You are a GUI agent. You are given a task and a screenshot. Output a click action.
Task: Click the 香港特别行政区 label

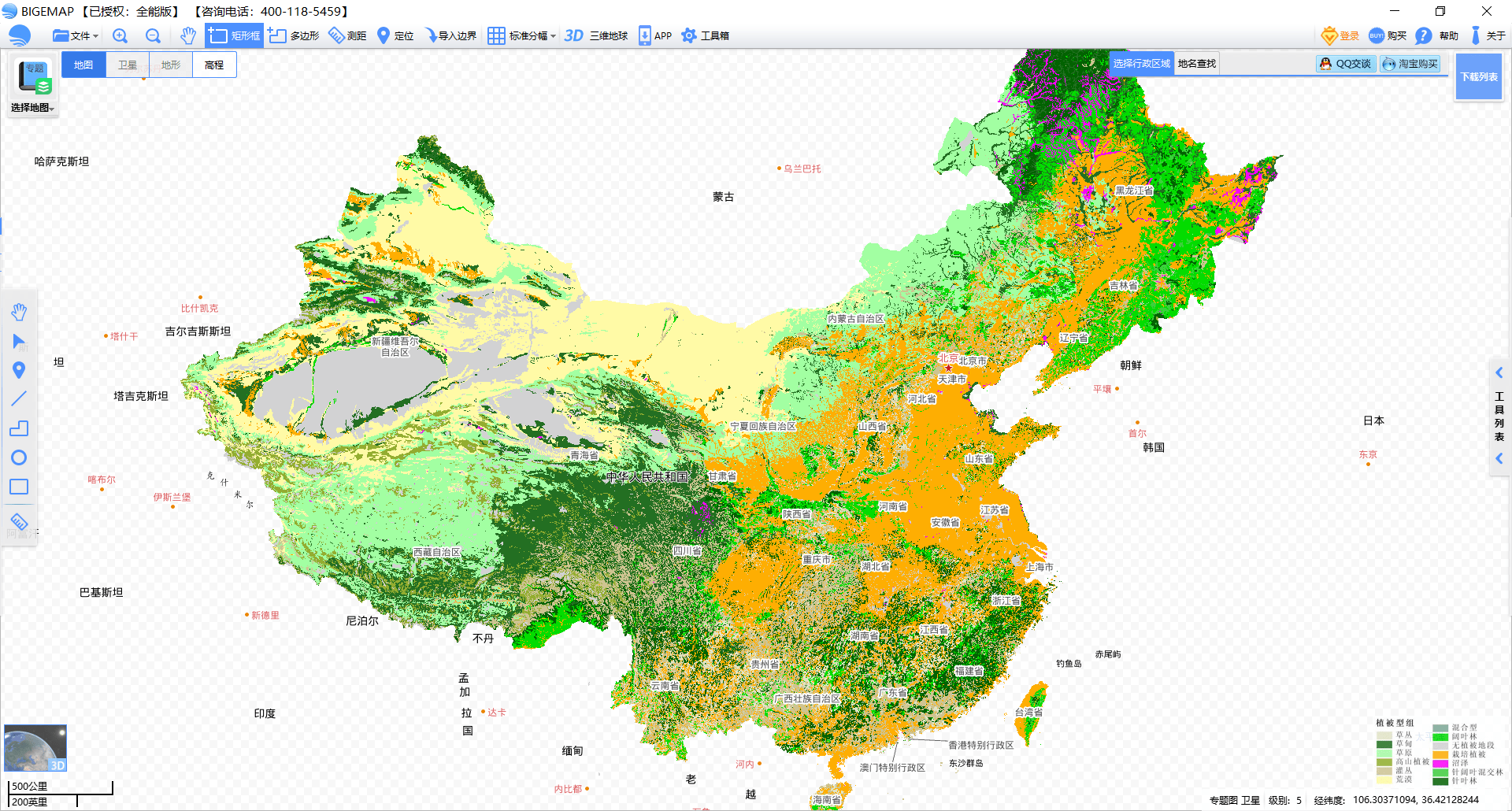981,745
